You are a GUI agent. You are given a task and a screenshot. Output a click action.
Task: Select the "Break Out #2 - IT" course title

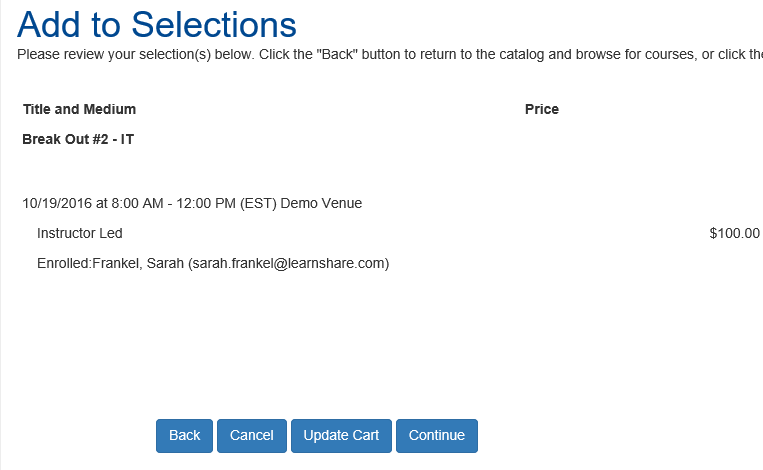pyautogui.click(x=78, y=139)
